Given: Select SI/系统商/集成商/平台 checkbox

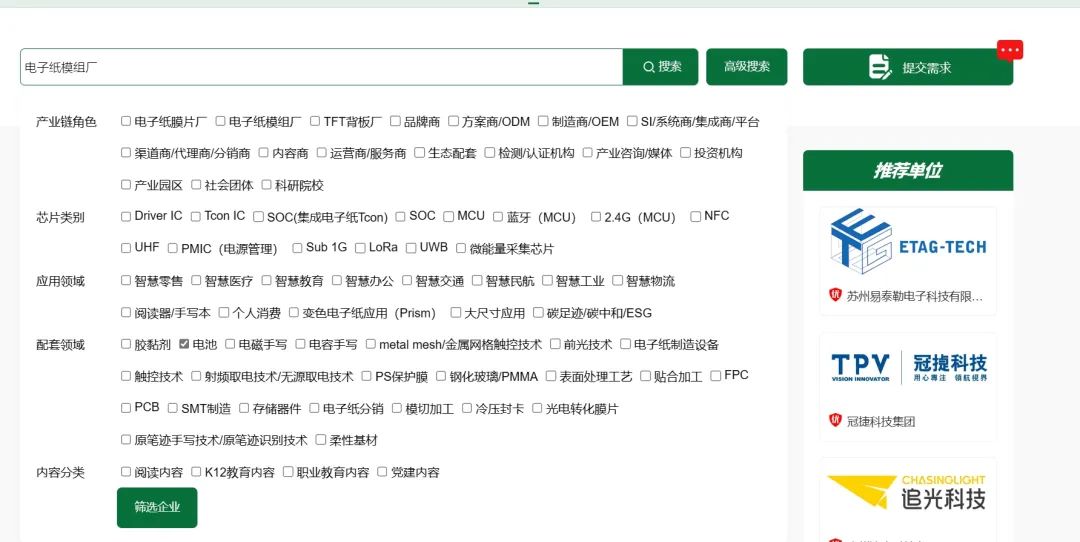Looking at the screenshot, I should coord(632,121).
